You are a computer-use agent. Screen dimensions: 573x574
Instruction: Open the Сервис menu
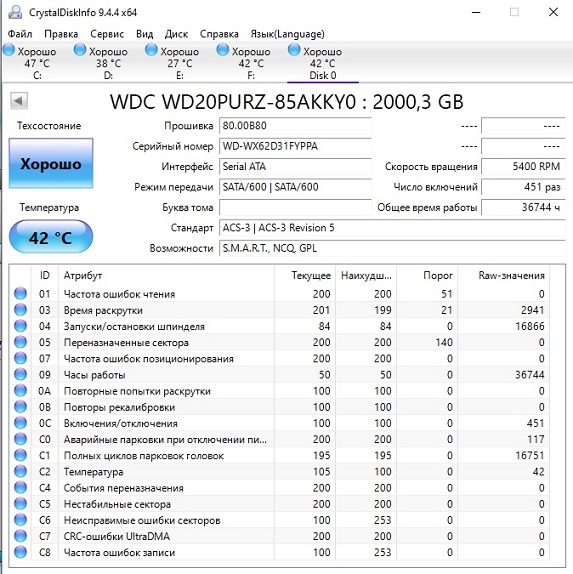[x=107, y=34]
